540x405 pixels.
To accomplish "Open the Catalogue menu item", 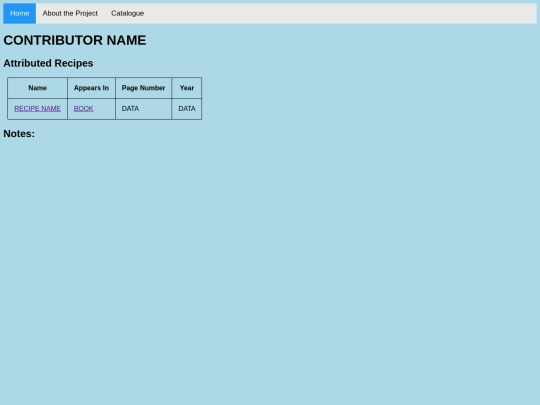I will [x=127, y=13].
